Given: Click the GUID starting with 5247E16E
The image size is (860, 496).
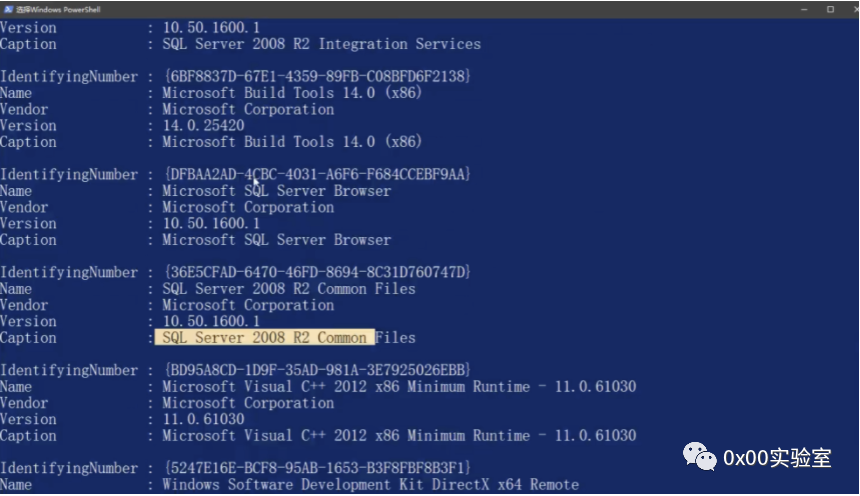Looking at the screenshot, I should 317,469.
